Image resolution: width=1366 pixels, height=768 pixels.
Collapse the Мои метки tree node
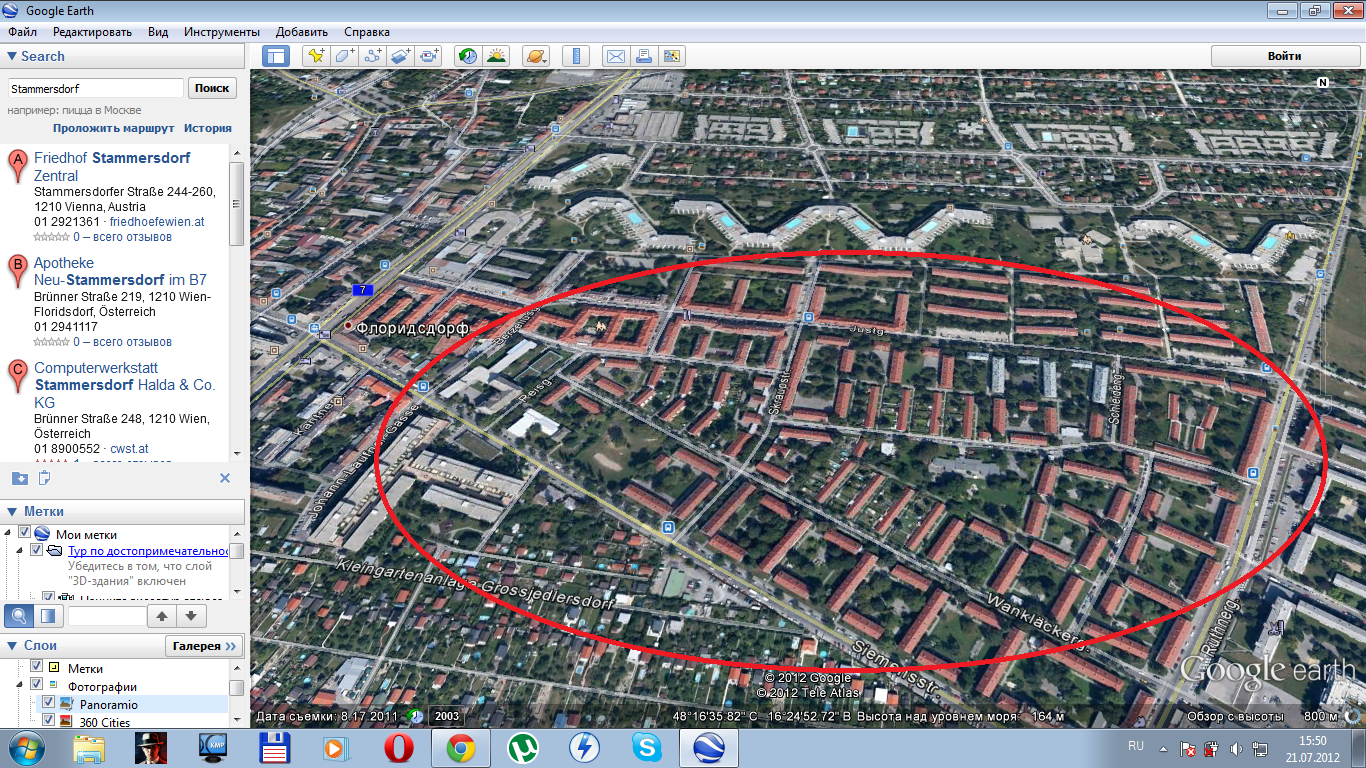[x=9, y=533]
